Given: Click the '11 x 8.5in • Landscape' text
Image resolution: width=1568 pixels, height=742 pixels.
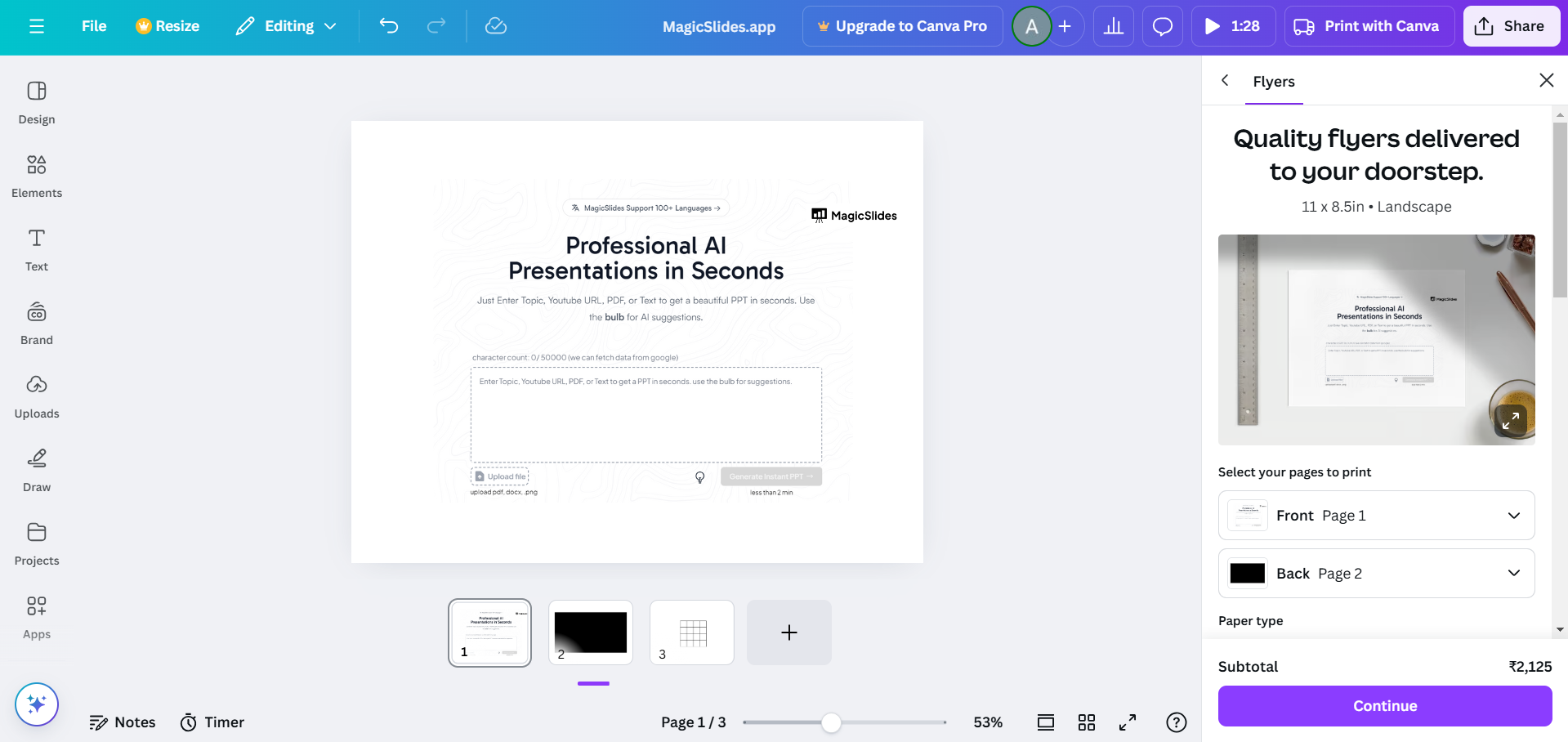Looking at the screenshot, I should pyautogui.click(x=1377, y=207).
